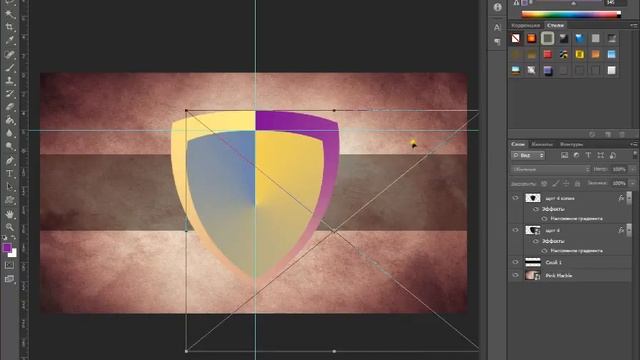The height and width of the screenshot is (360, 640).
Task: Open the Layers panel menu
Action: pyautogui.click(x=634, y=144)
